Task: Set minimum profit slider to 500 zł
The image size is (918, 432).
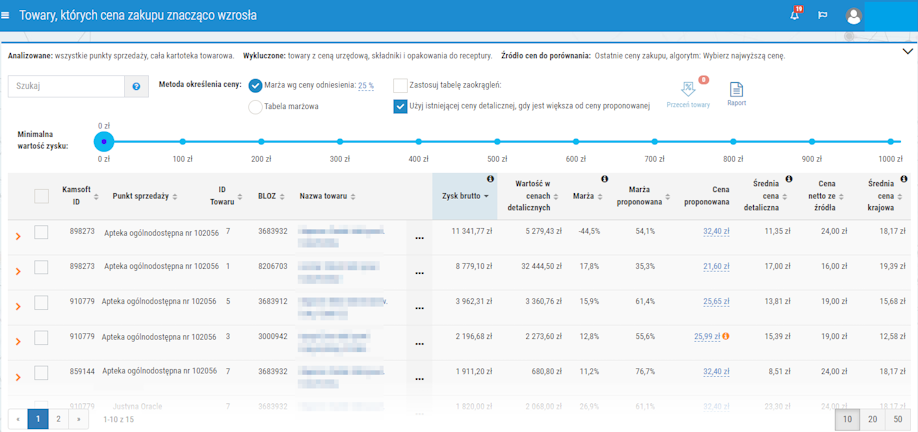Action: 497,143
